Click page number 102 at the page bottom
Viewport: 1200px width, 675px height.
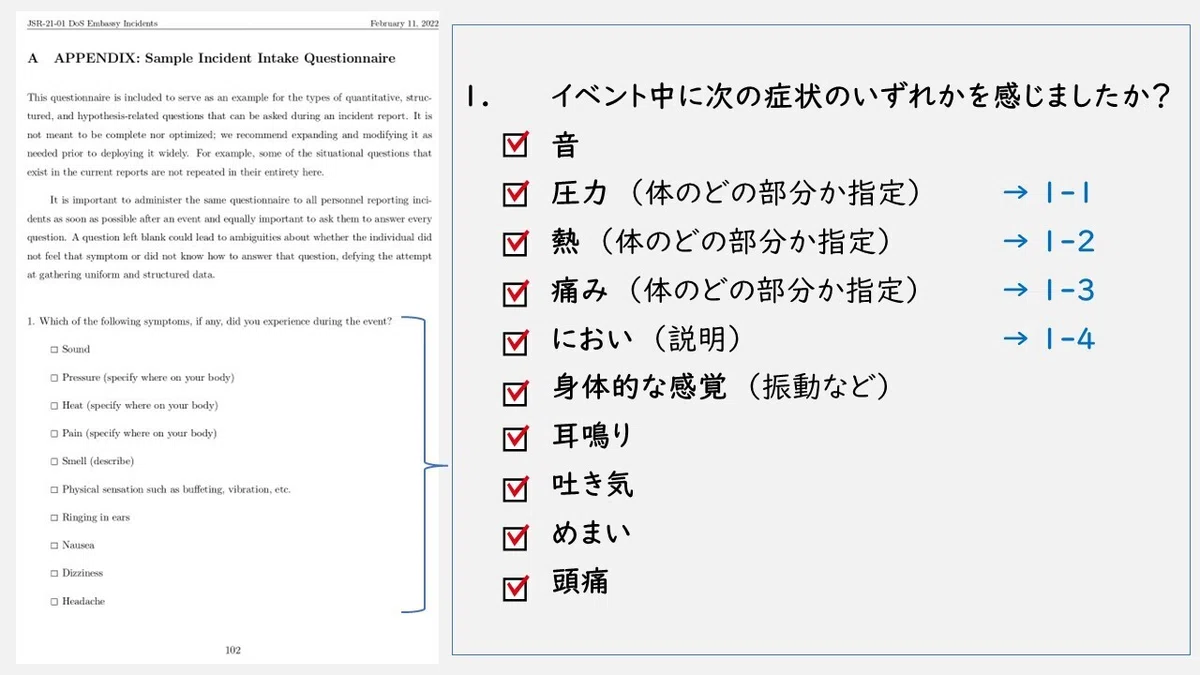point(232,650)
